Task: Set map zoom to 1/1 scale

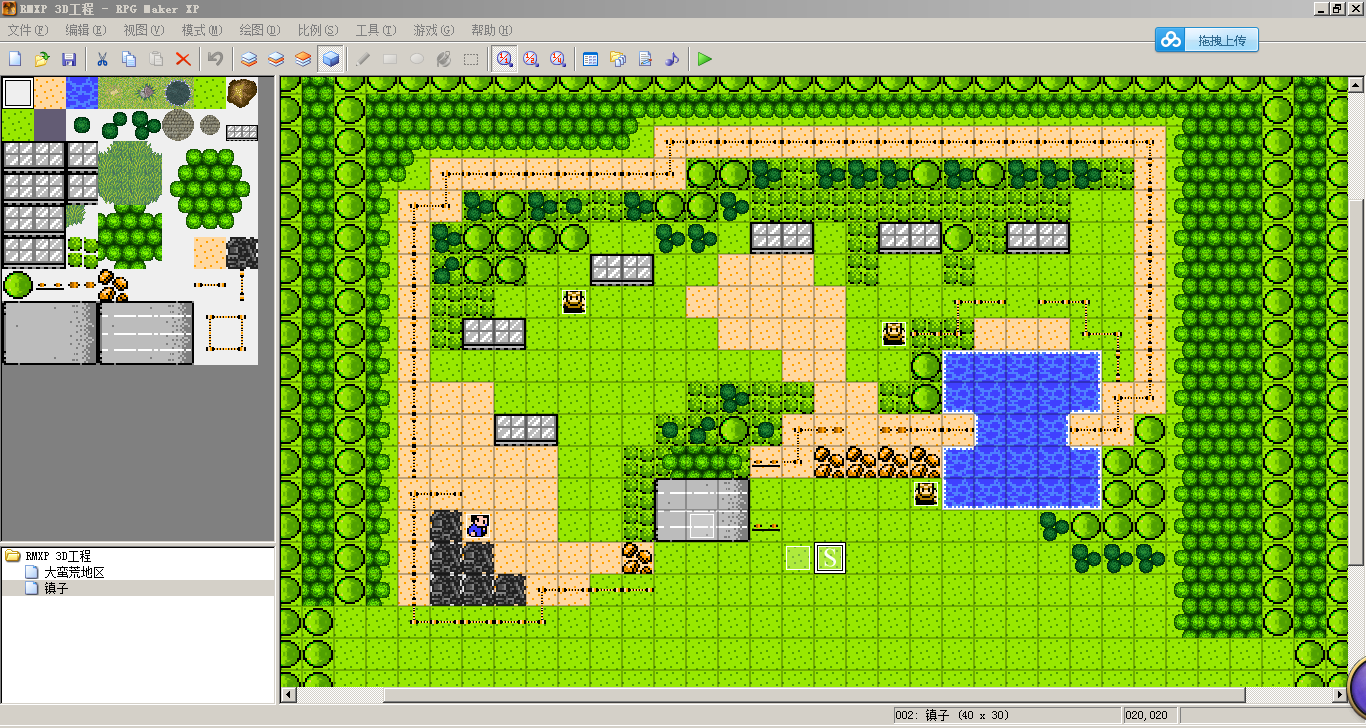Action: (x=505, y=59)
